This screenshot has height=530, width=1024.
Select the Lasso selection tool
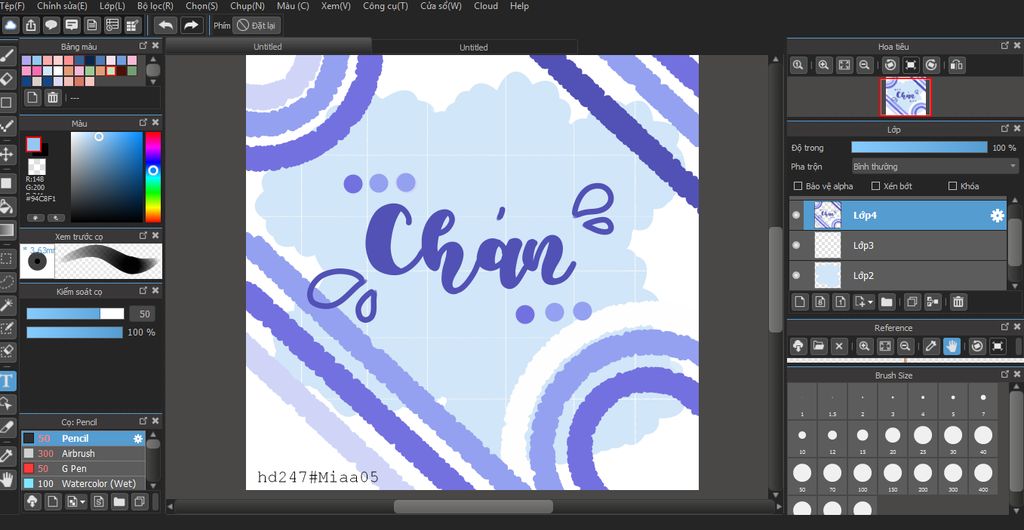pyautogui.click(x=7, y=282)
